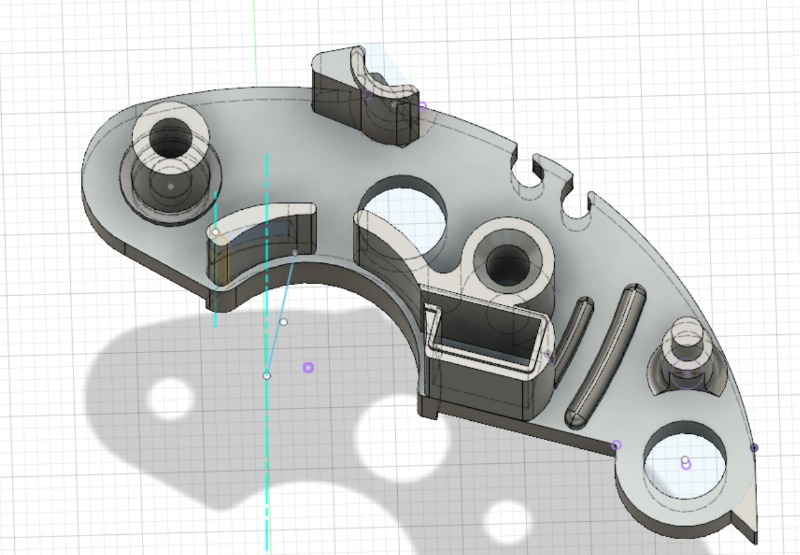Select the center point of the bottom-right hole
This screenshot has width=800, height=555.
coord(685,462)
